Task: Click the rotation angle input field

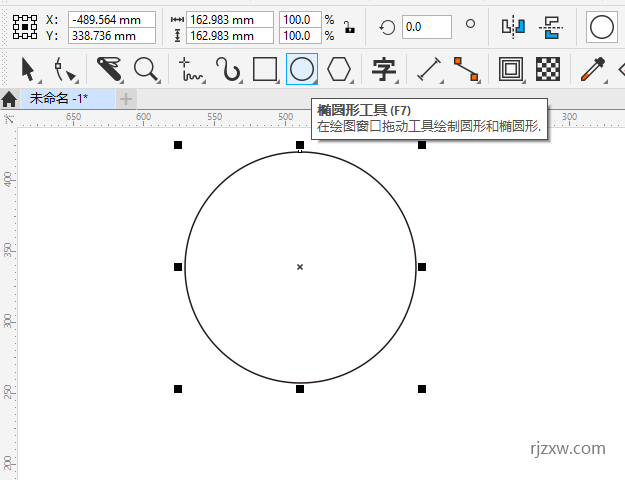Action: click(x=425, y=27)
